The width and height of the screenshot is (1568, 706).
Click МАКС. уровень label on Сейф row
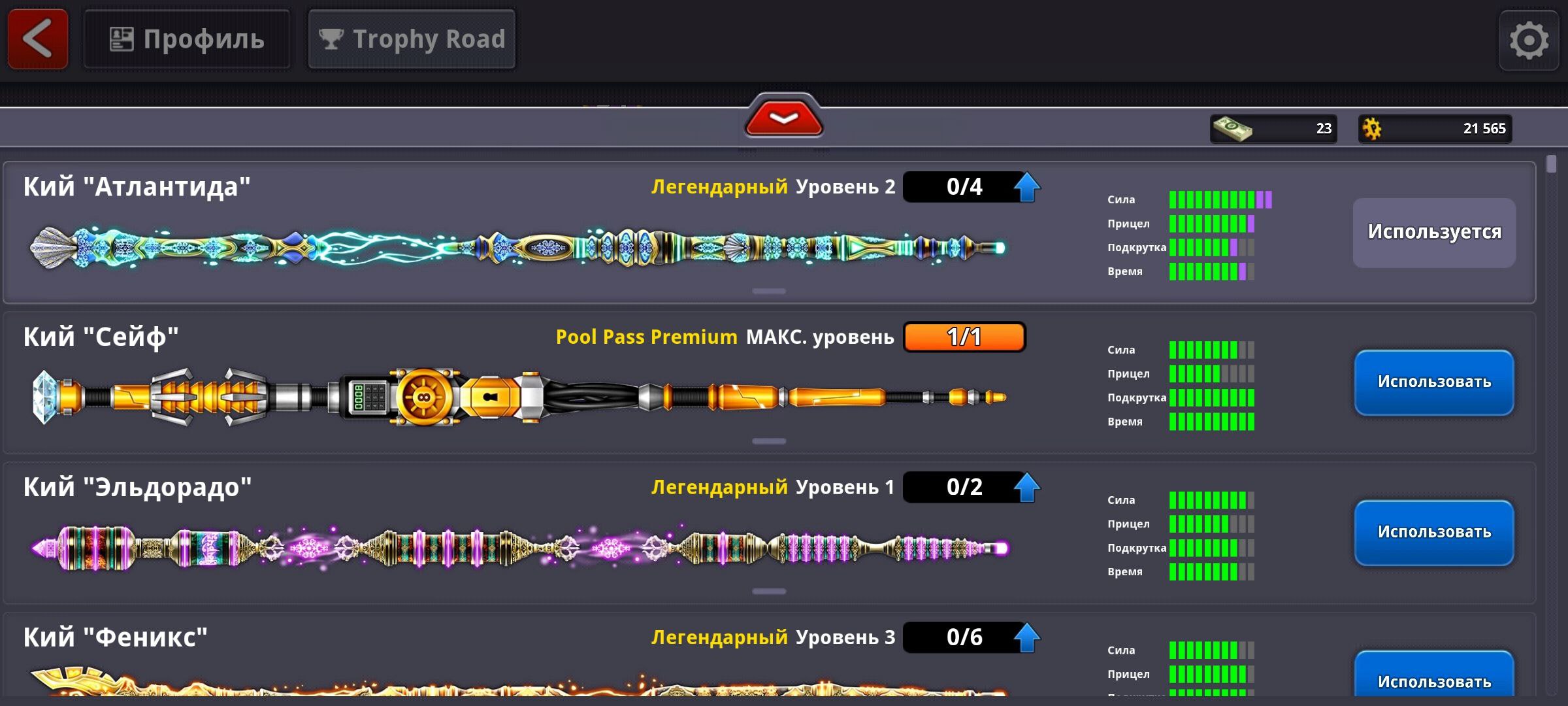[x=820, y=337]
